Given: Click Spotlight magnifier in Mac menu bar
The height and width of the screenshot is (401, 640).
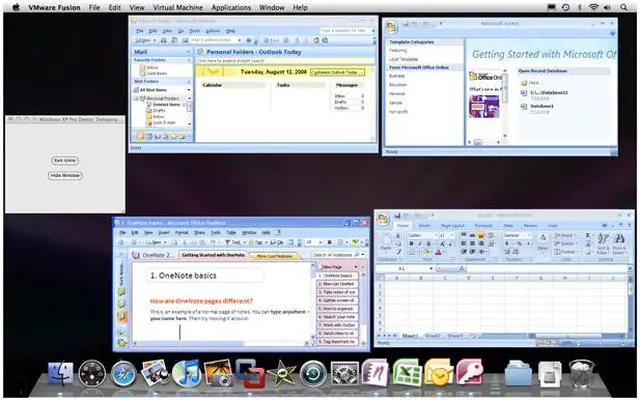Looking at the screenshot, I should [624, 7].
